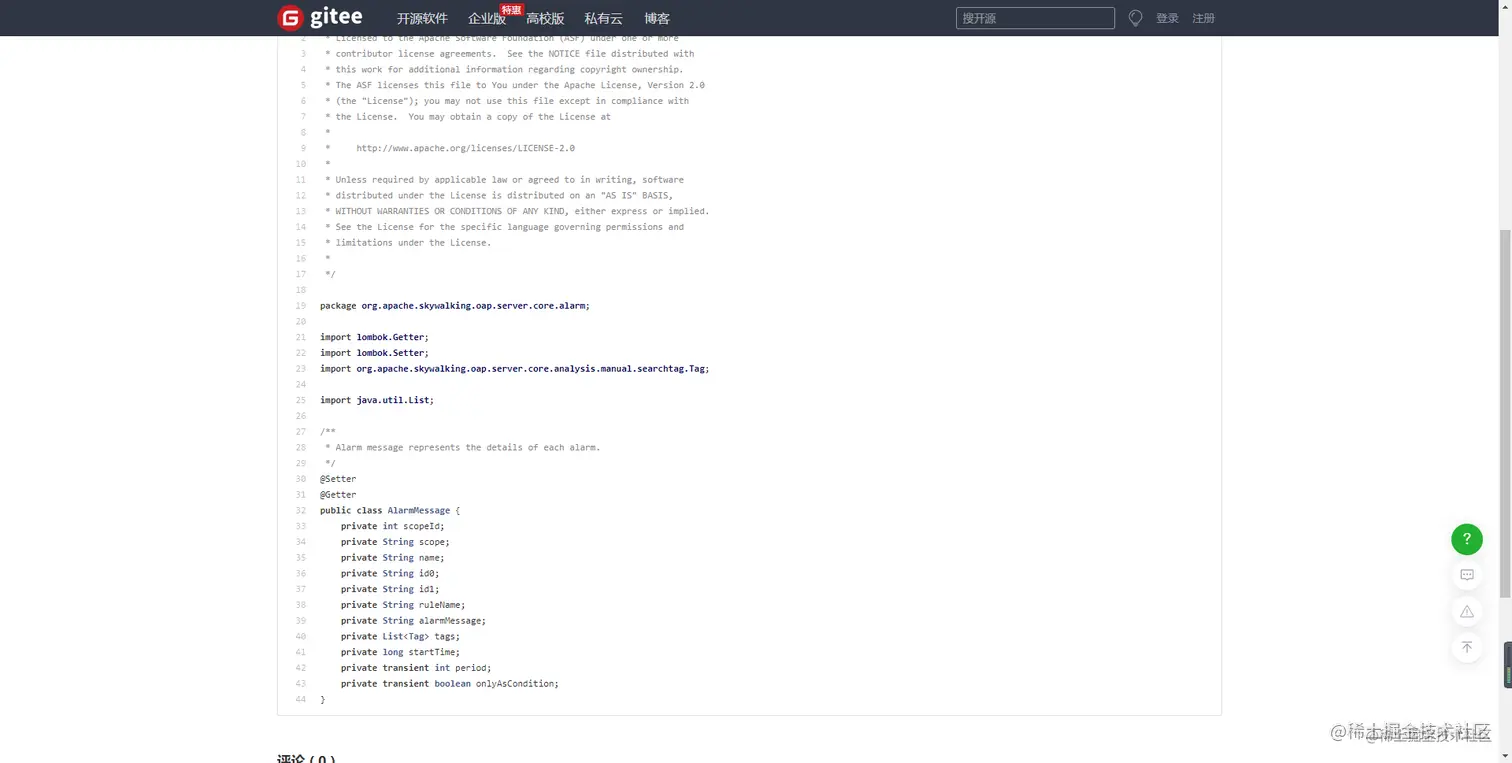Open the 开源软件 menu
Viewport: 1512px width, 763px height.
[422, 18]
